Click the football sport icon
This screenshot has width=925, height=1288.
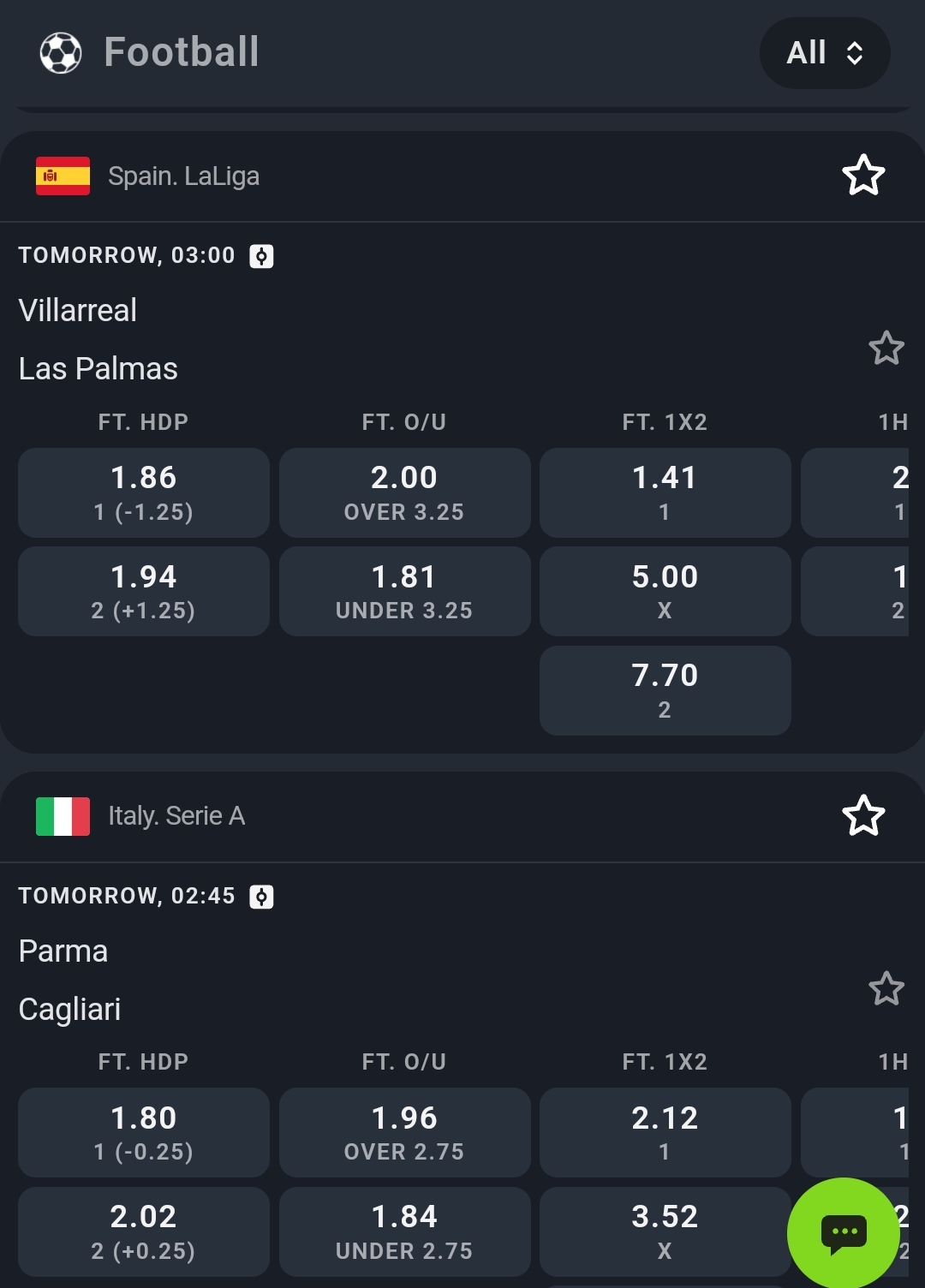61,53
